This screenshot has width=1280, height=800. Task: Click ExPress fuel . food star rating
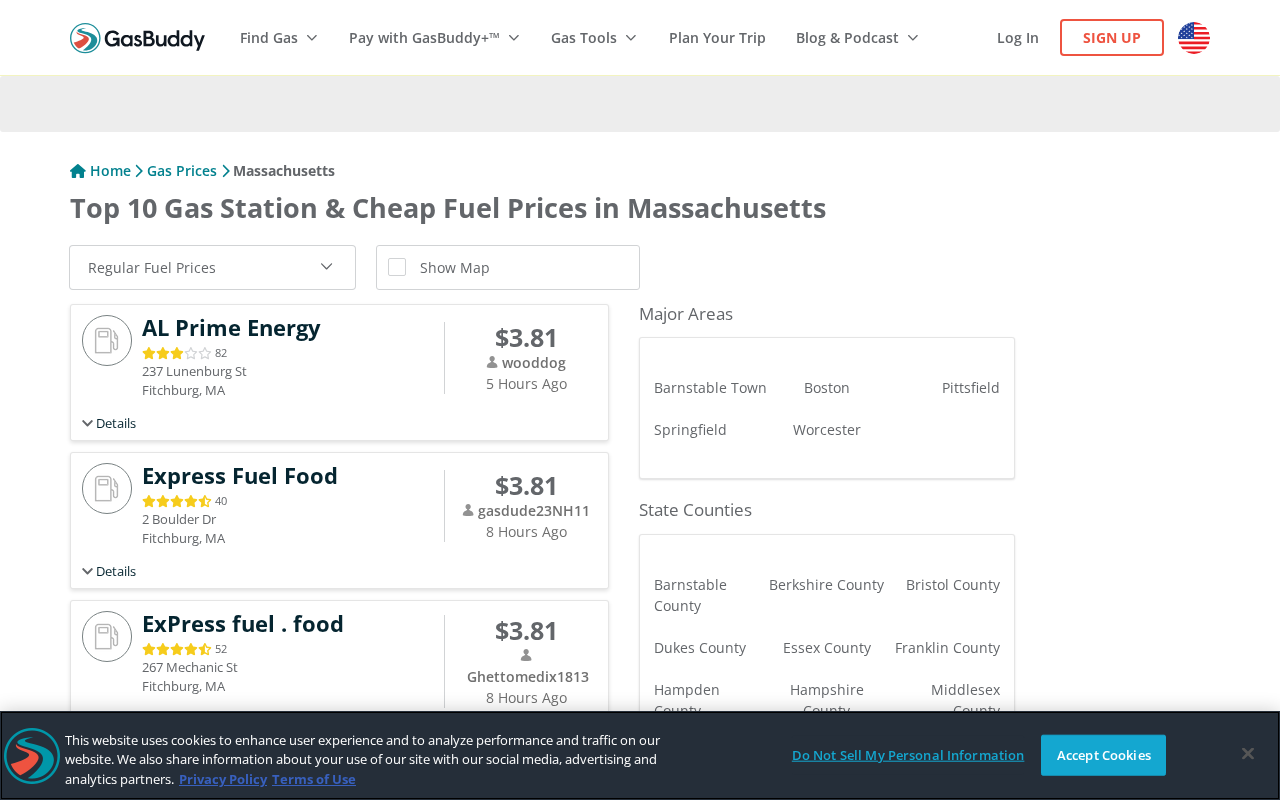(x=177, y=649)
